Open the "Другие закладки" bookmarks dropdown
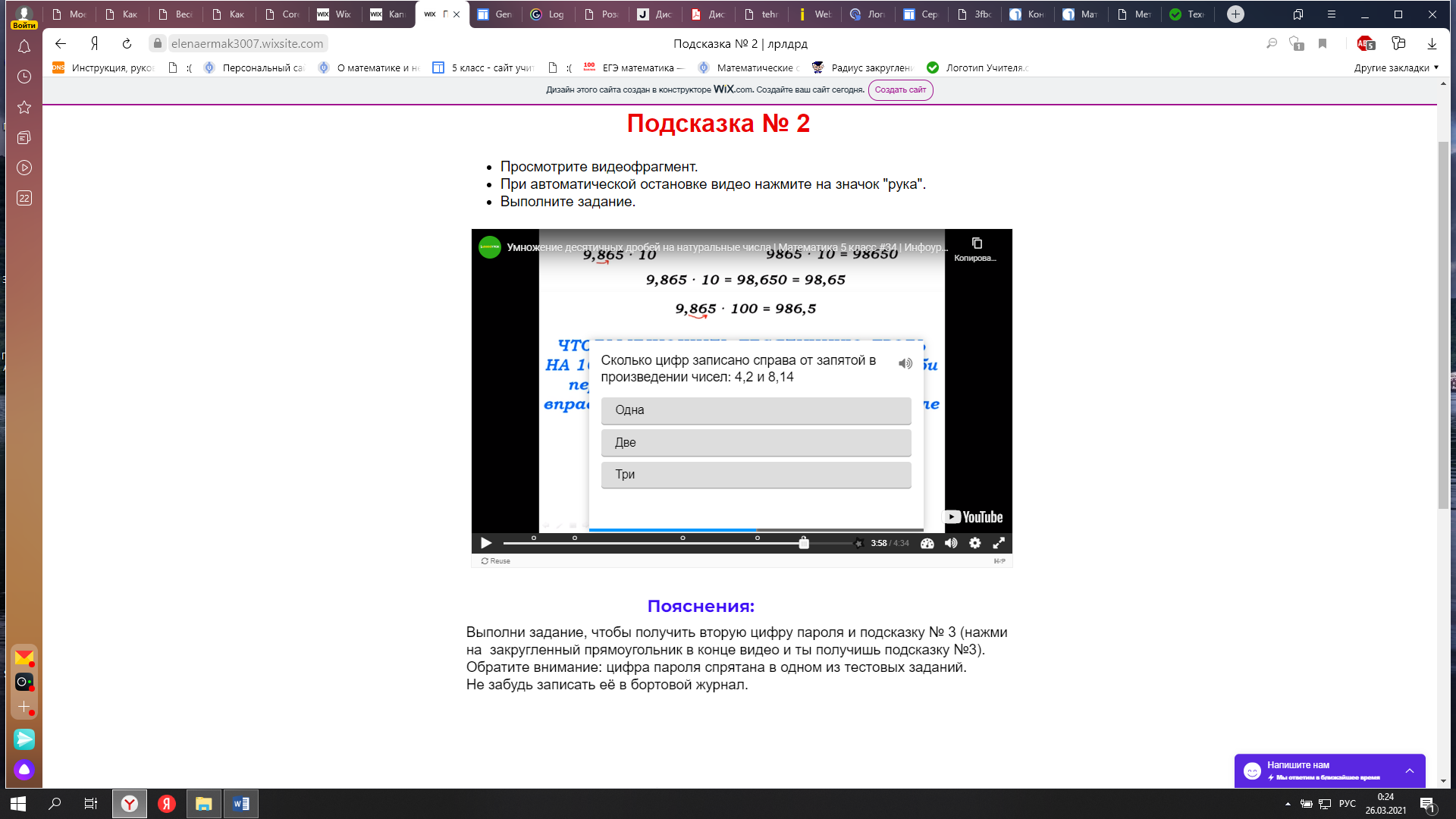Image resolution: width=1456 pixels, height=819 pixels. pyautogui.click(x=1396, y=68)
